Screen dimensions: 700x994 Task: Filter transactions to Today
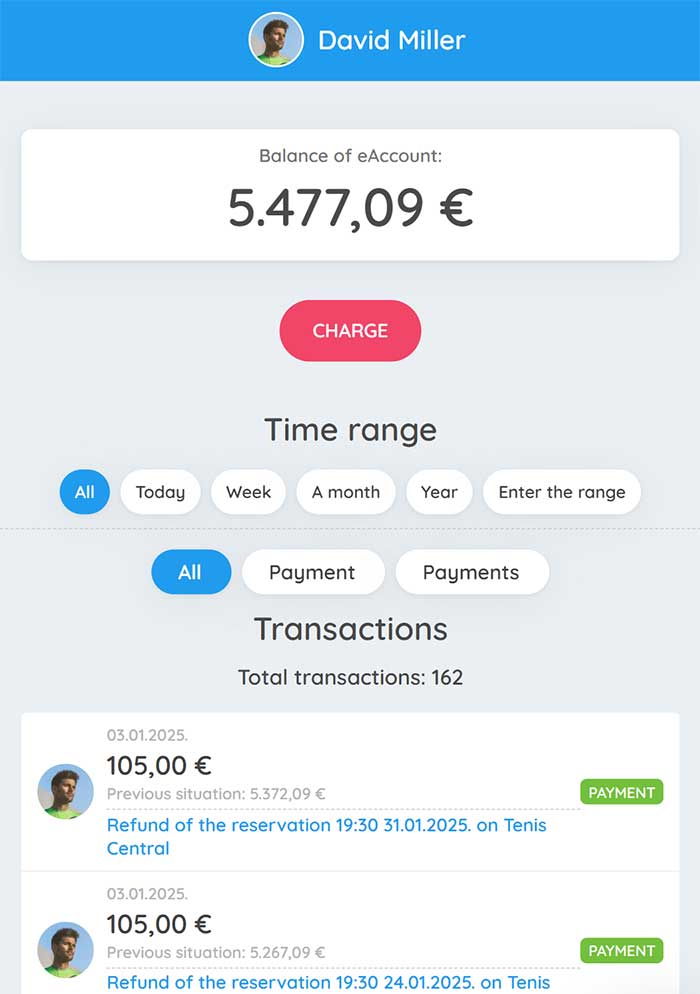160,492
